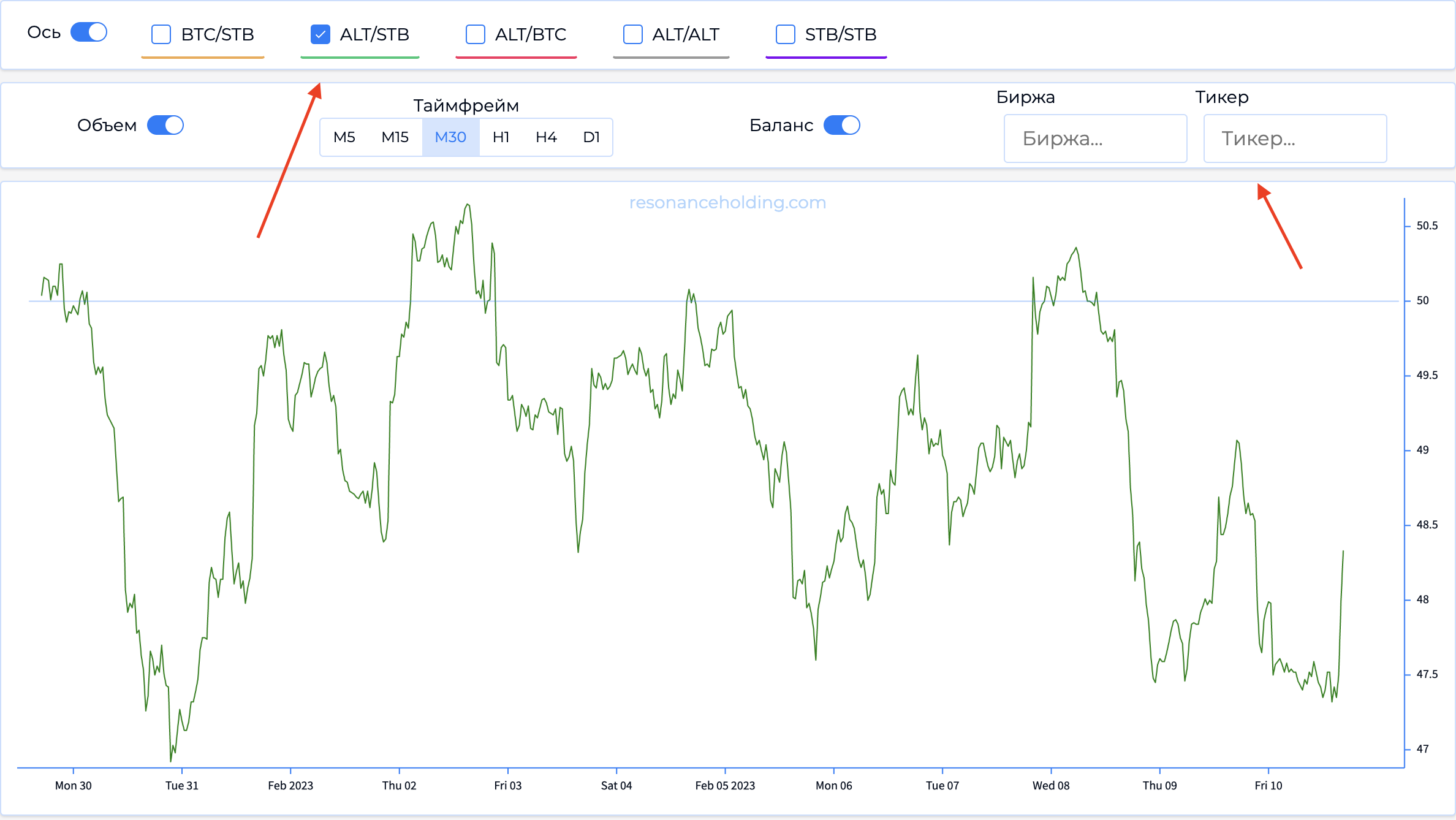Image resolution: width=1456 pixels, height=820 pixels.
Task: Select the M5 timeframe
Action: click(344, 137)
